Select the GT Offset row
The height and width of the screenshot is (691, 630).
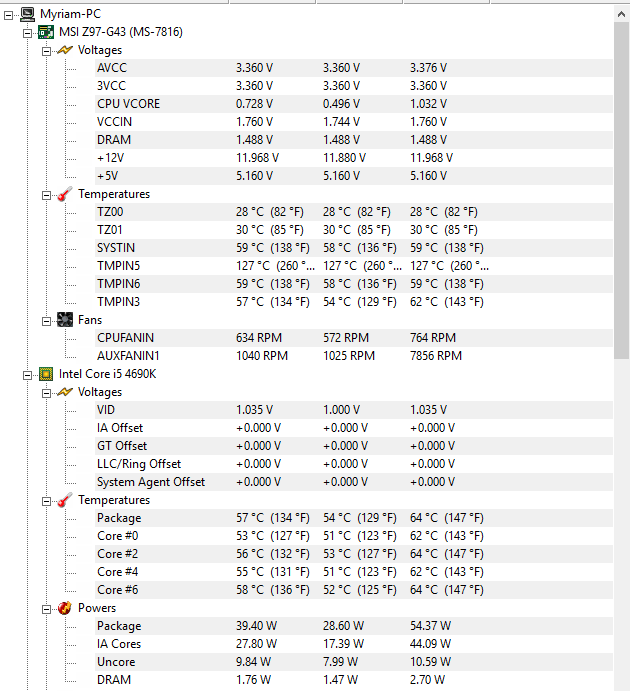354,446
